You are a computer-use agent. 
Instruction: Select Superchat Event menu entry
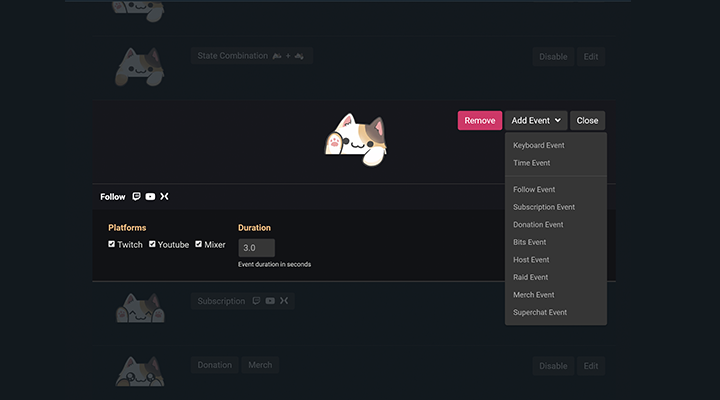pyautogui.click(x=539, y=312)
